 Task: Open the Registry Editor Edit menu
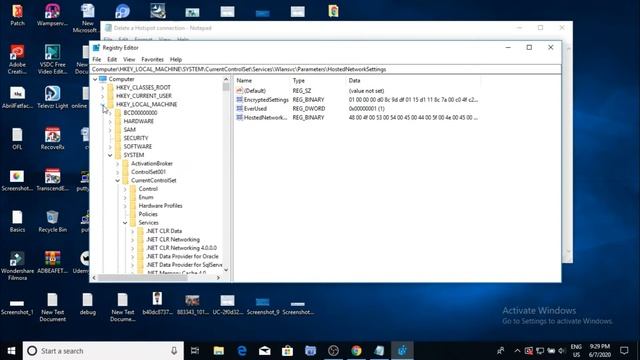[x=112, y=59]
